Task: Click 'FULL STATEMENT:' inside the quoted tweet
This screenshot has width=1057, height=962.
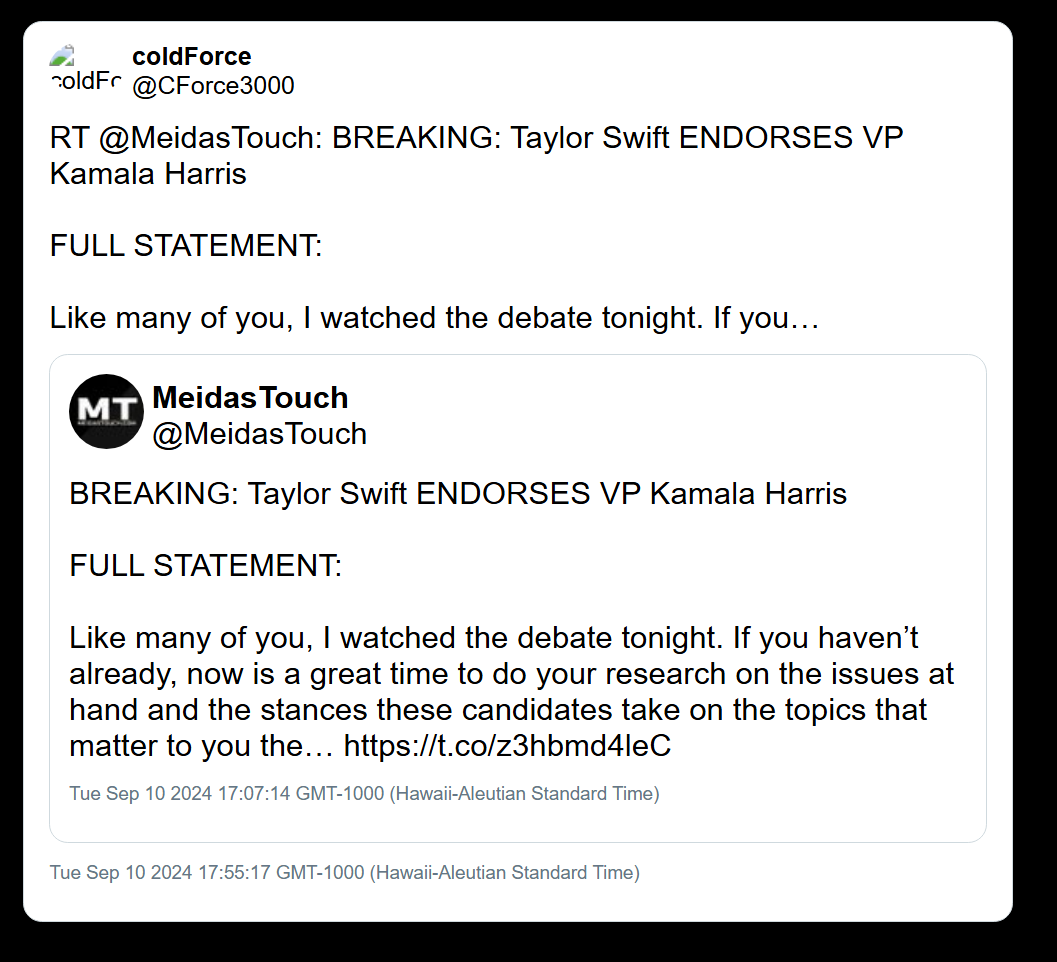Action: click(206, 566)
